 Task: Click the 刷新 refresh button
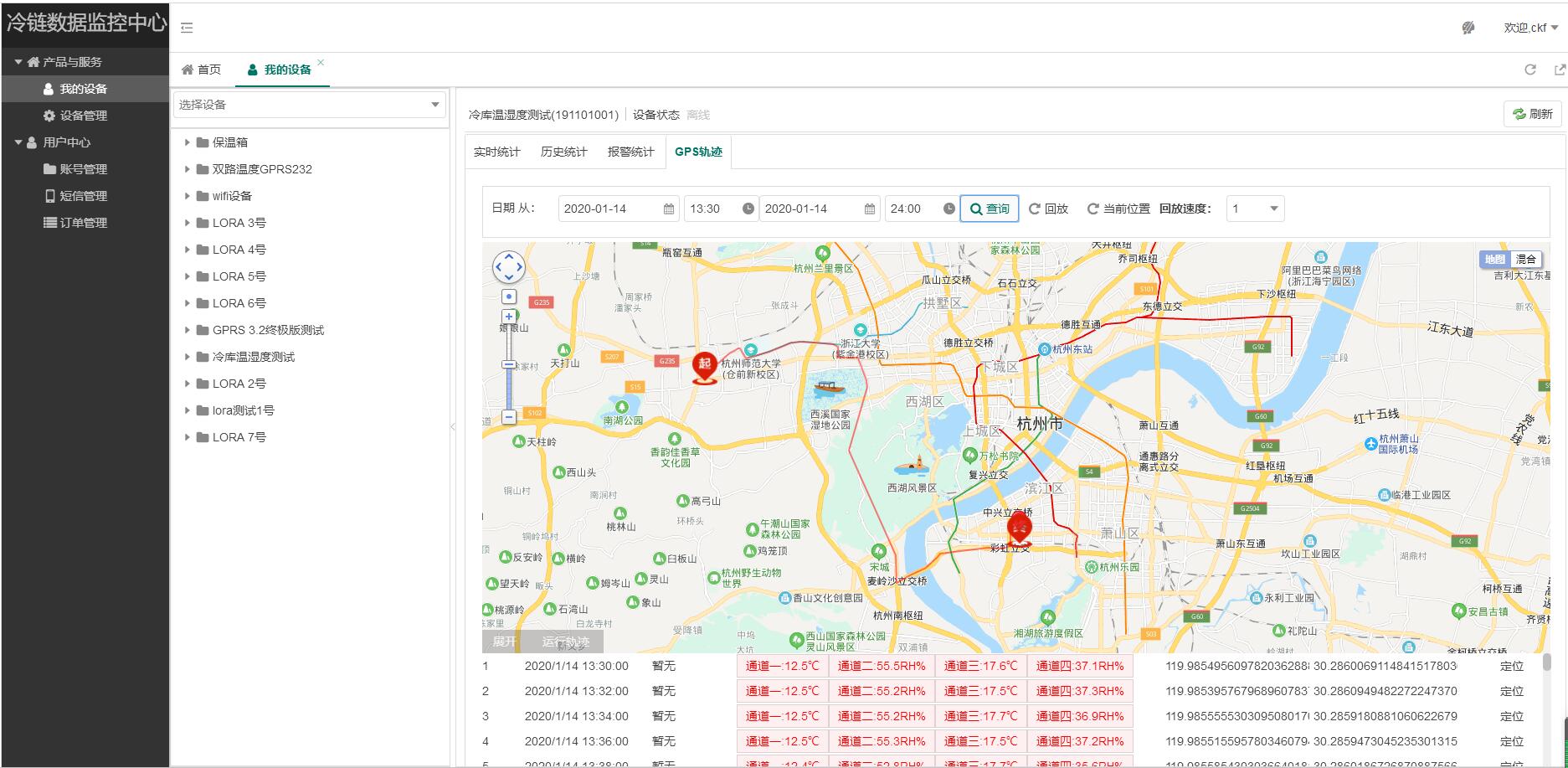[1531, 113]
